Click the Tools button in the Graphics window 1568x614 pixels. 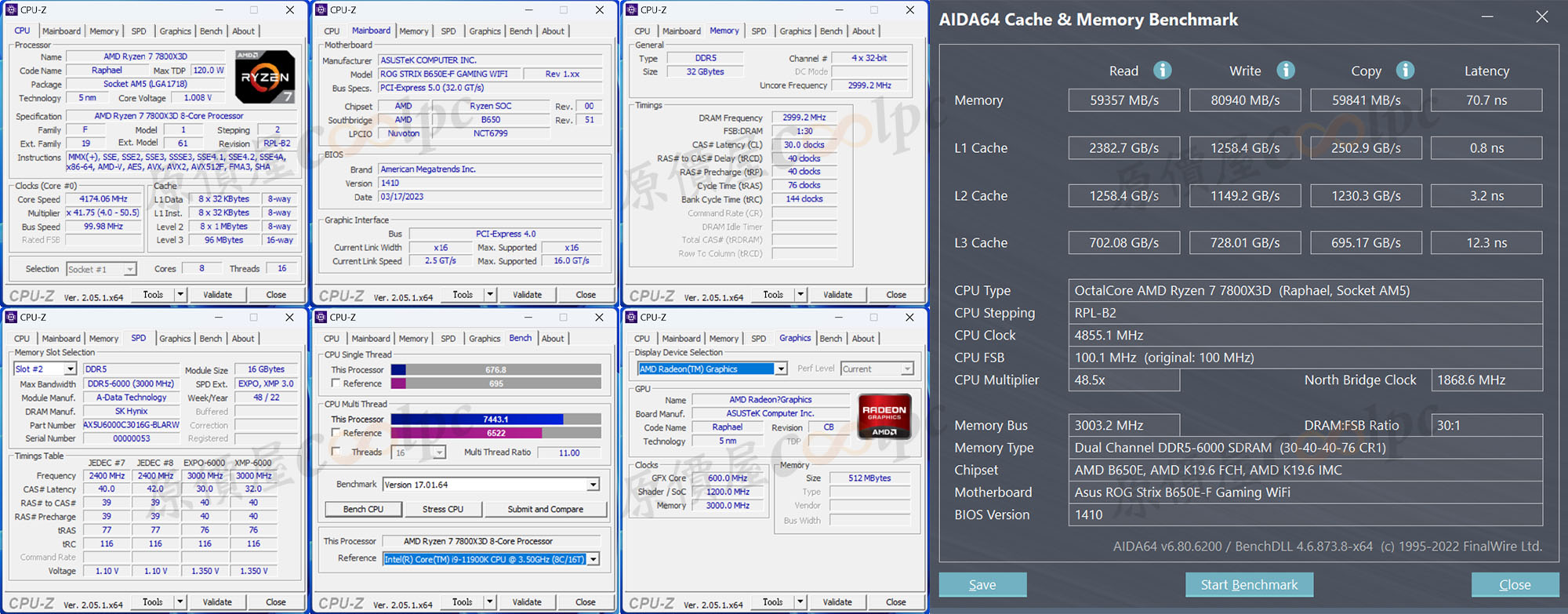click(772, 602)
